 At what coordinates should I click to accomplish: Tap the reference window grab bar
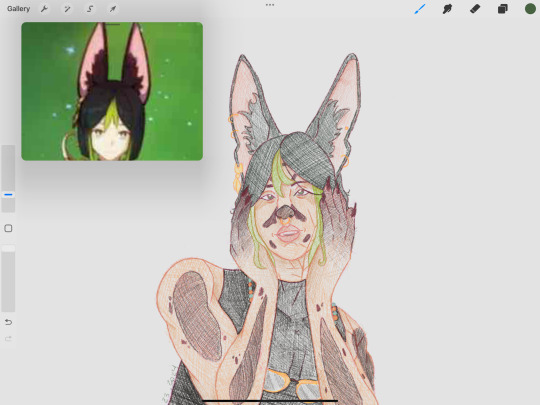tap(112, 24)
